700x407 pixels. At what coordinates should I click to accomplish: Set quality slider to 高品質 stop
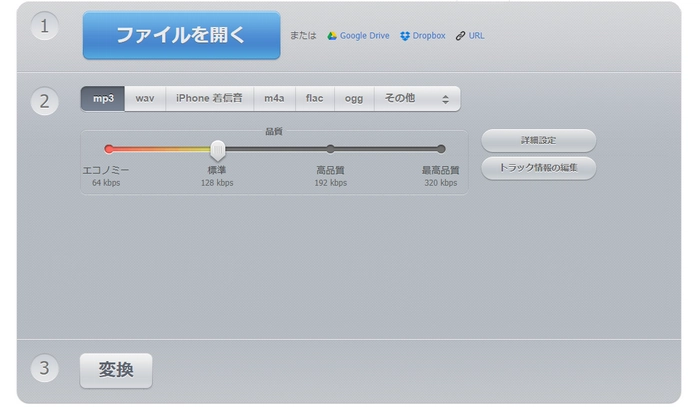coord(330,149)
